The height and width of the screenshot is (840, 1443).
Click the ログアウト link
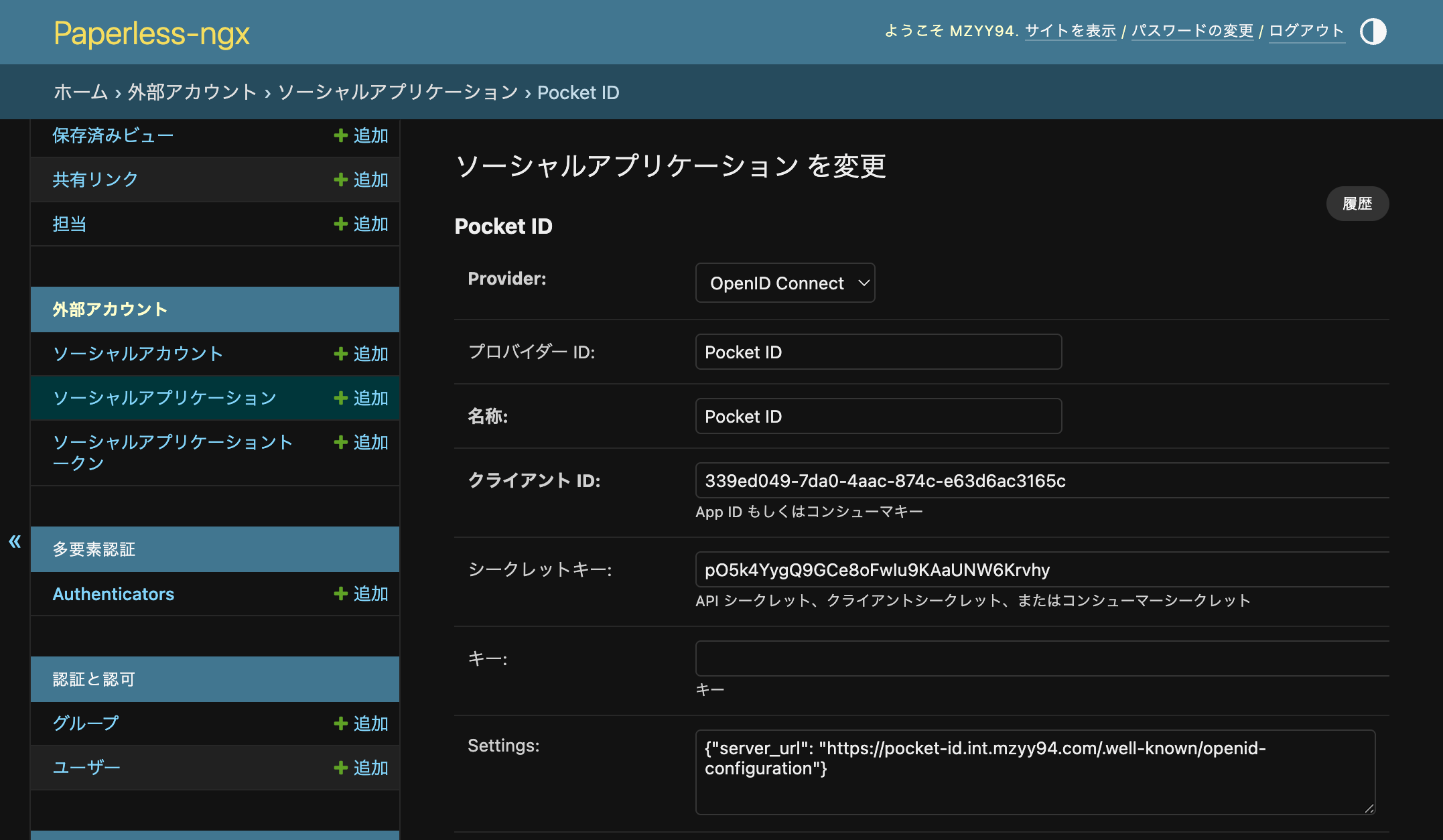coord(1305,31)
